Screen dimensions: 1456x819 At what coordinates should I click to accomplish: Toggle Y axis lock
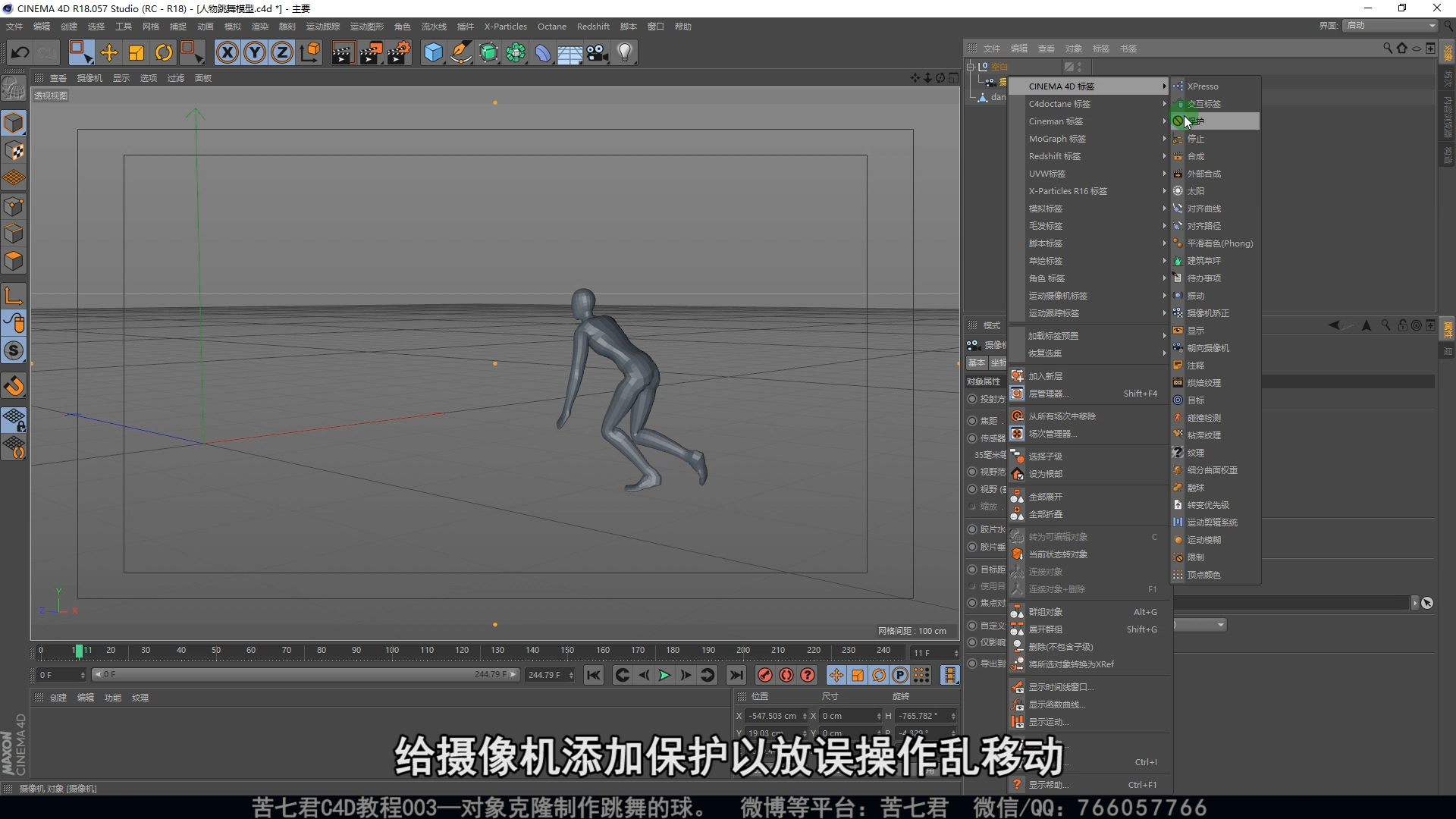pyautogui.click(x=255, y=53)
